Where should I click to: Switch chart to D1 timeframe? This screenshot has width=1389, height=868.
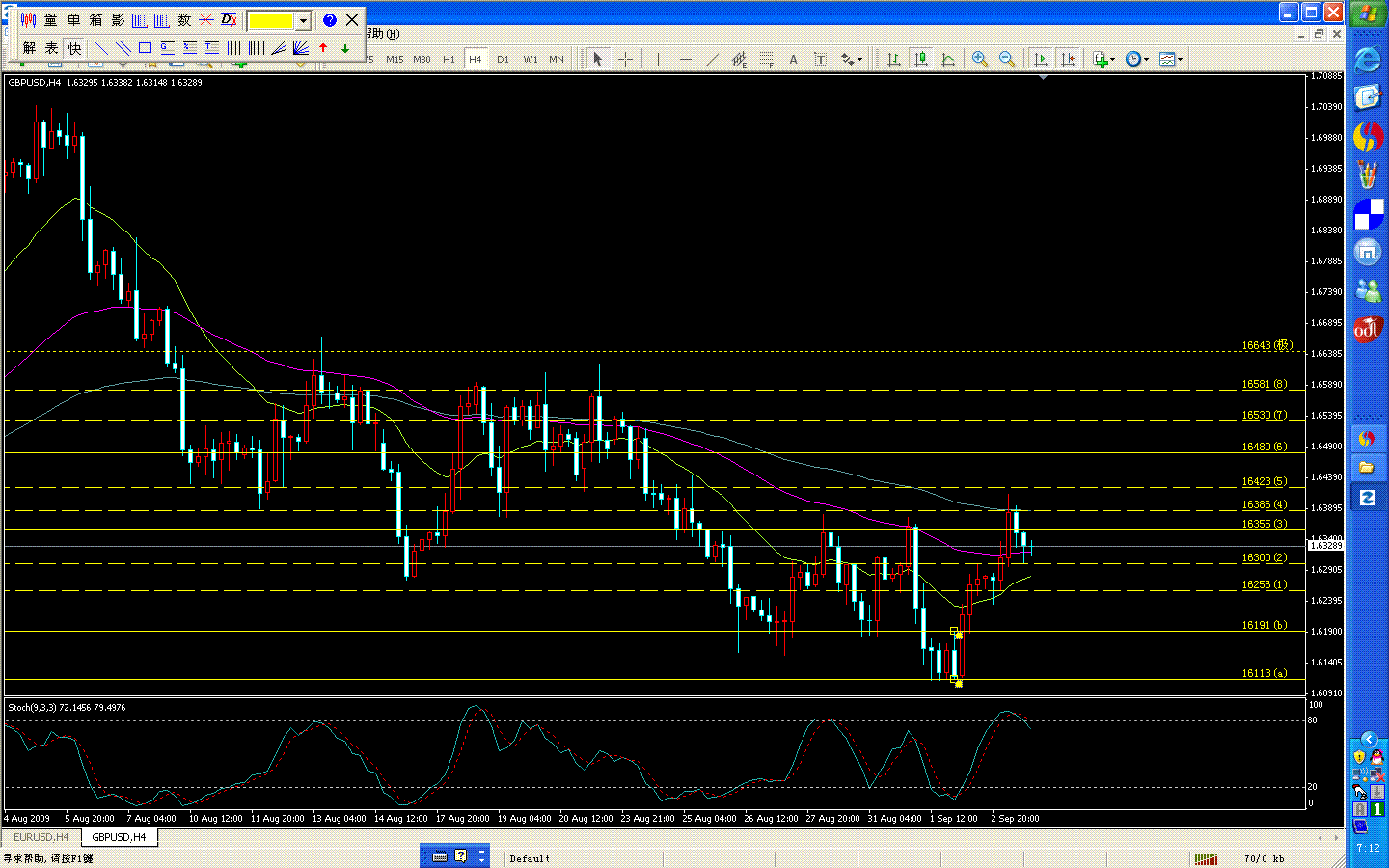503,59
